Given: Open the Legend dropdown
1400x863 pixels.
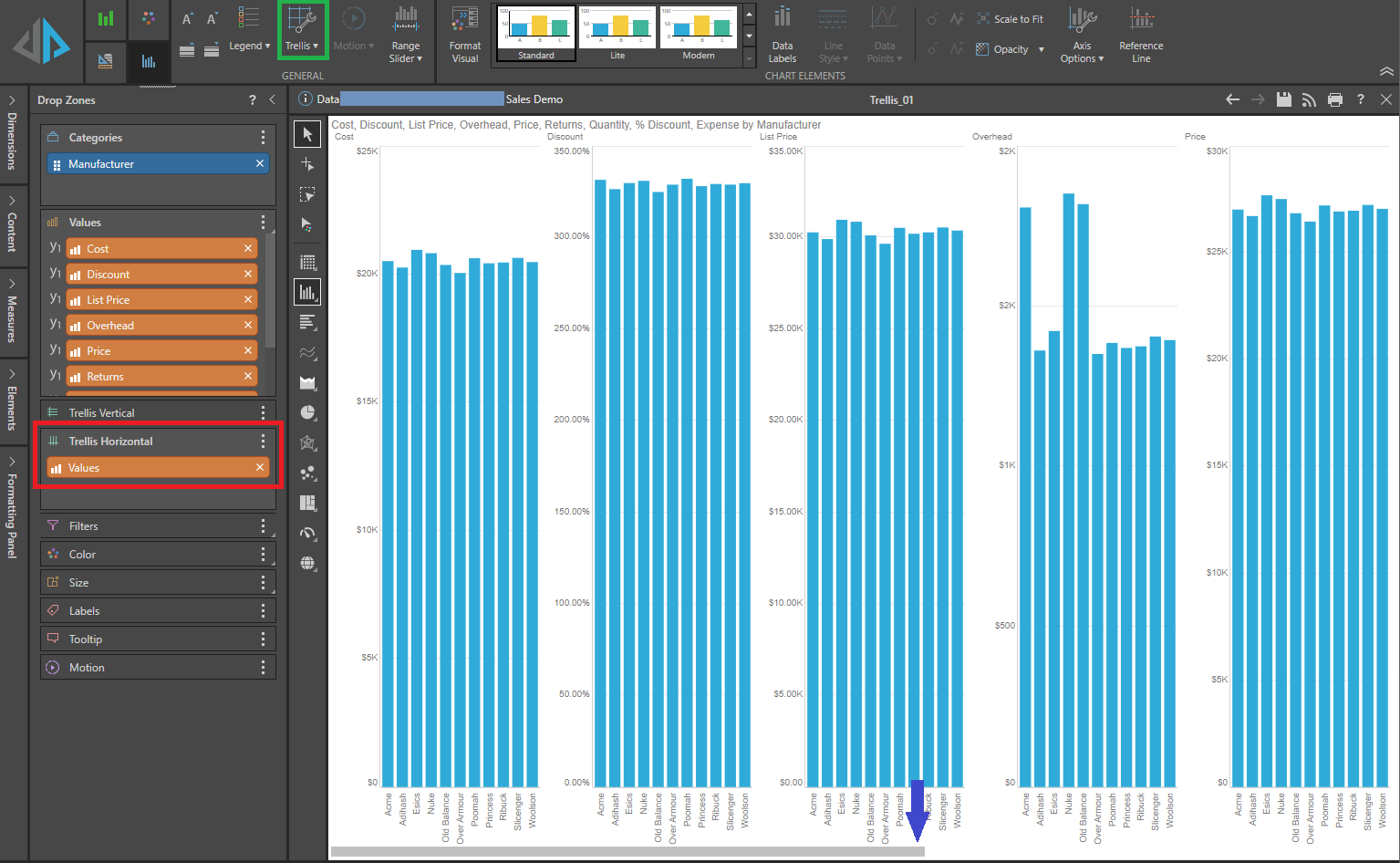Looking at the screenshot, I should point(249,46).
